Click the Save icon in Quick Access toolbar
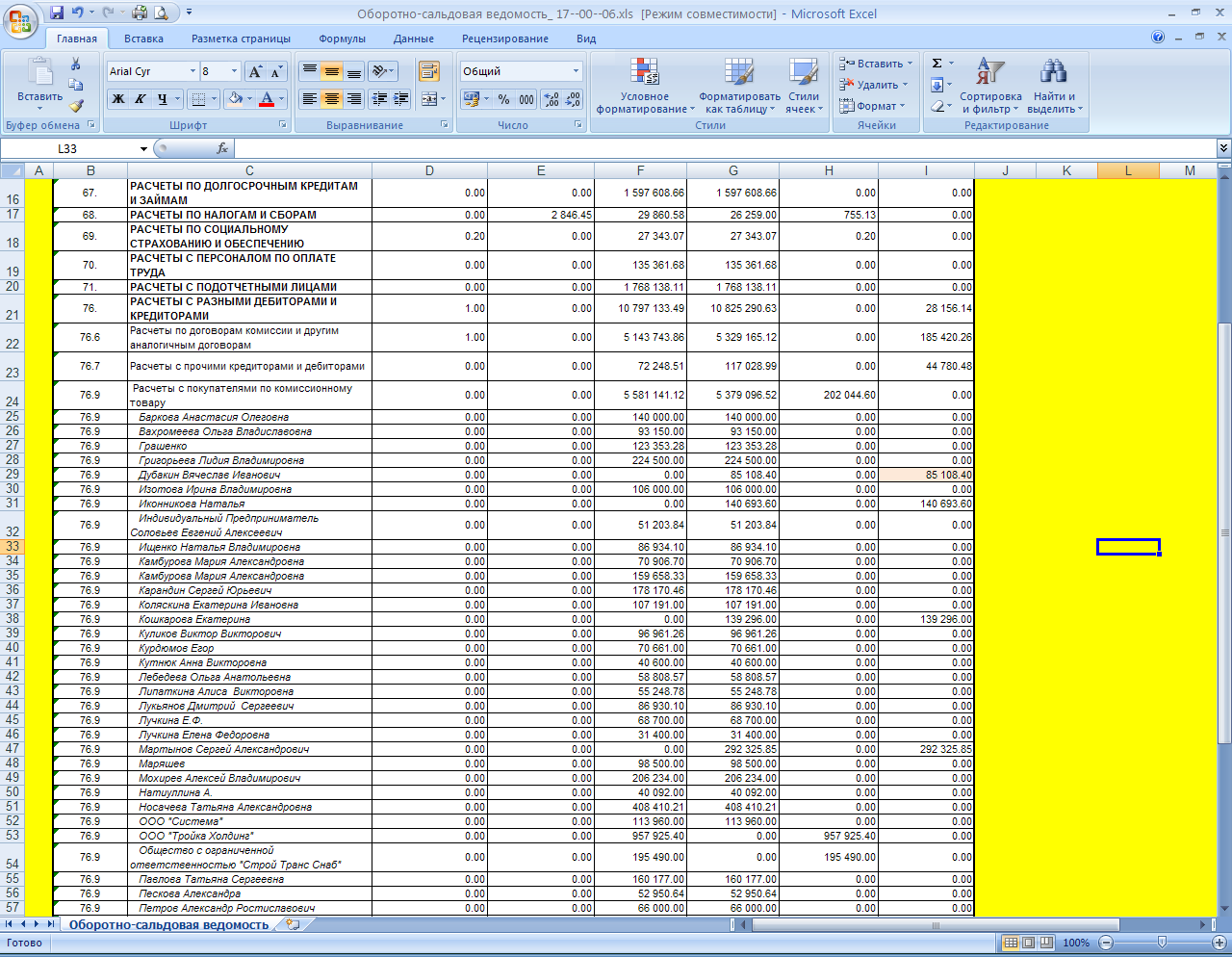Image resolution: width=1232 pixels, height=957 pixels. [57, 13]
